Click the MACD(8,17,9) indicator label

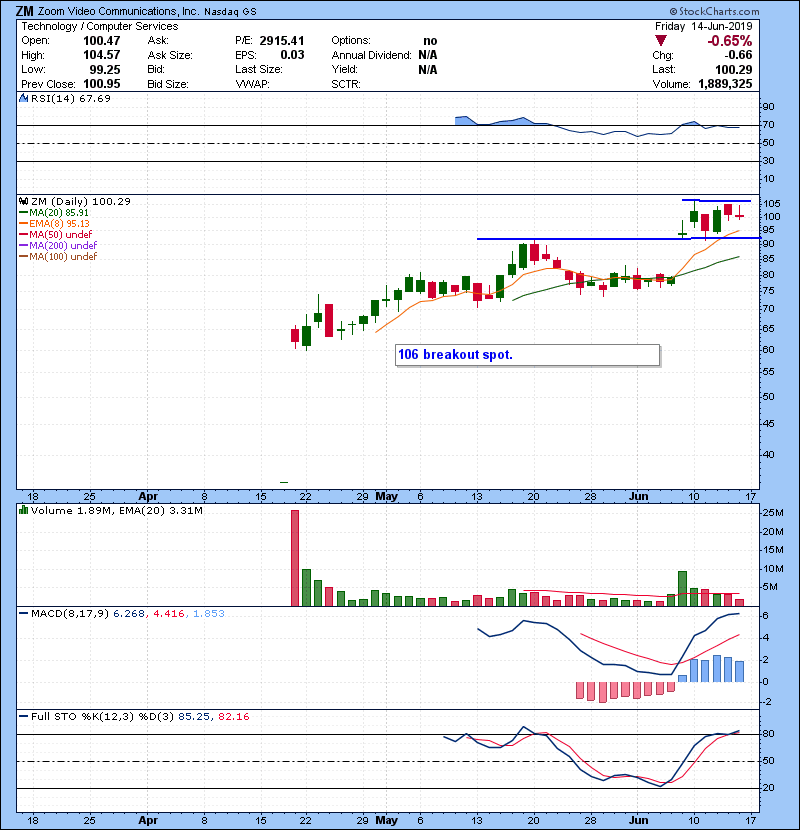69,614
